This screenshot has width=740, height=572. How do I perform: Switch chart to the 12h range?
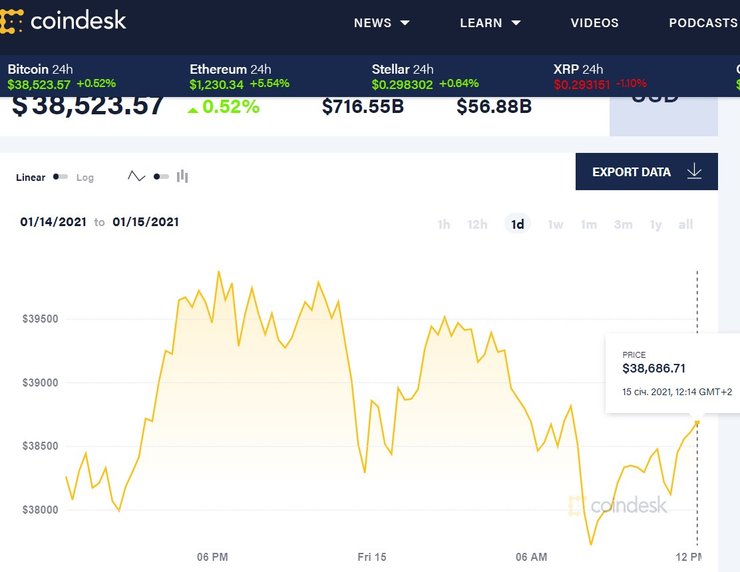coord(477,225)
